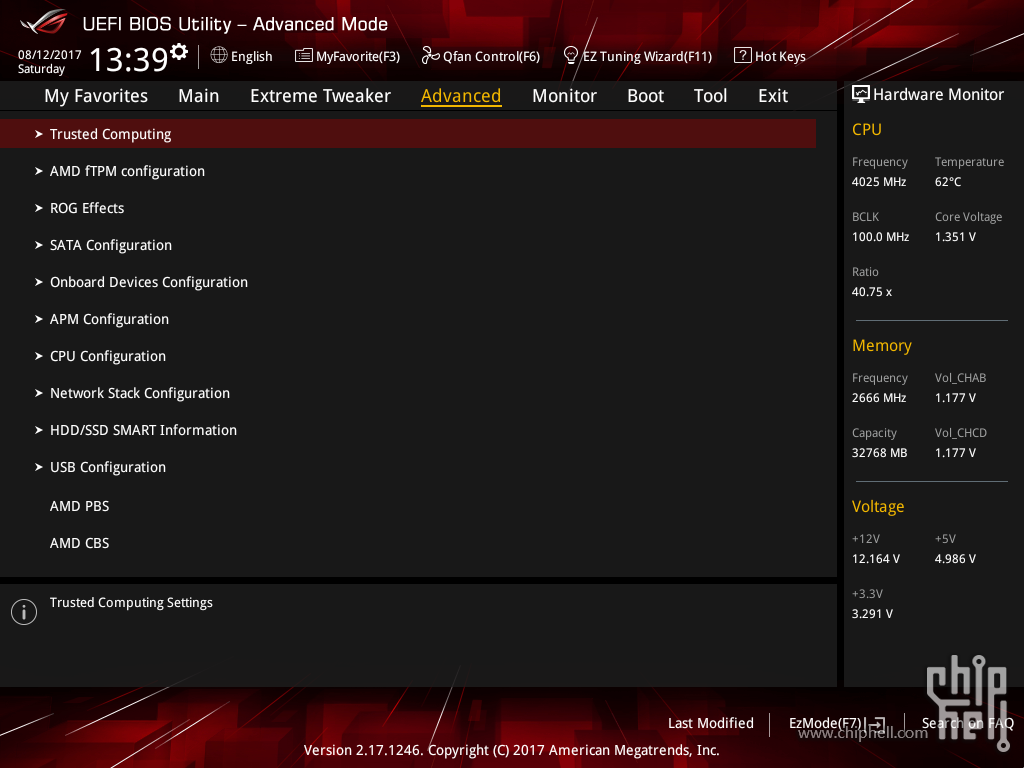Click the Trusted Computing Settings help text

pos(131,603)
